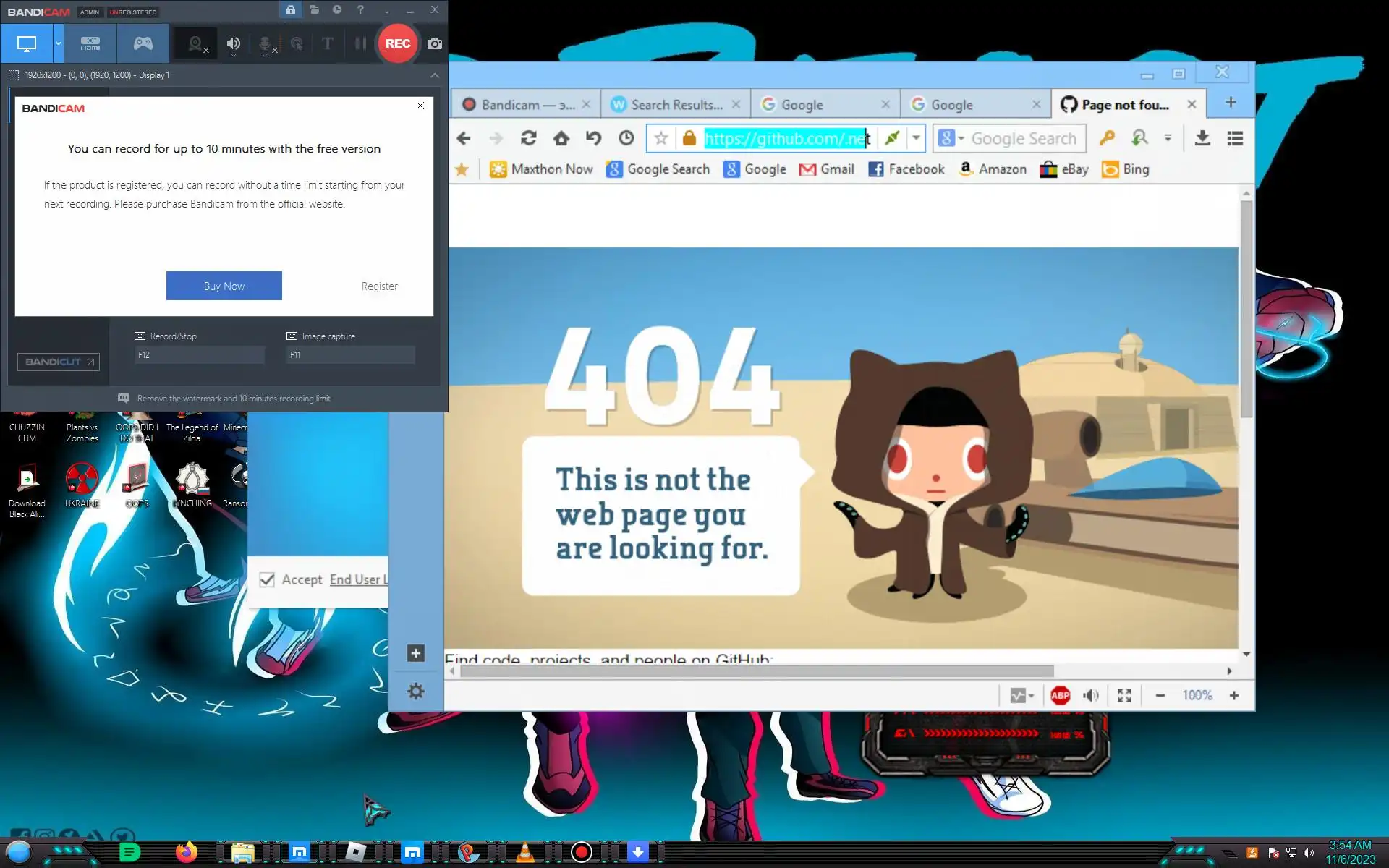Click the Adblock Plus ABP icon

point(1060,695)
